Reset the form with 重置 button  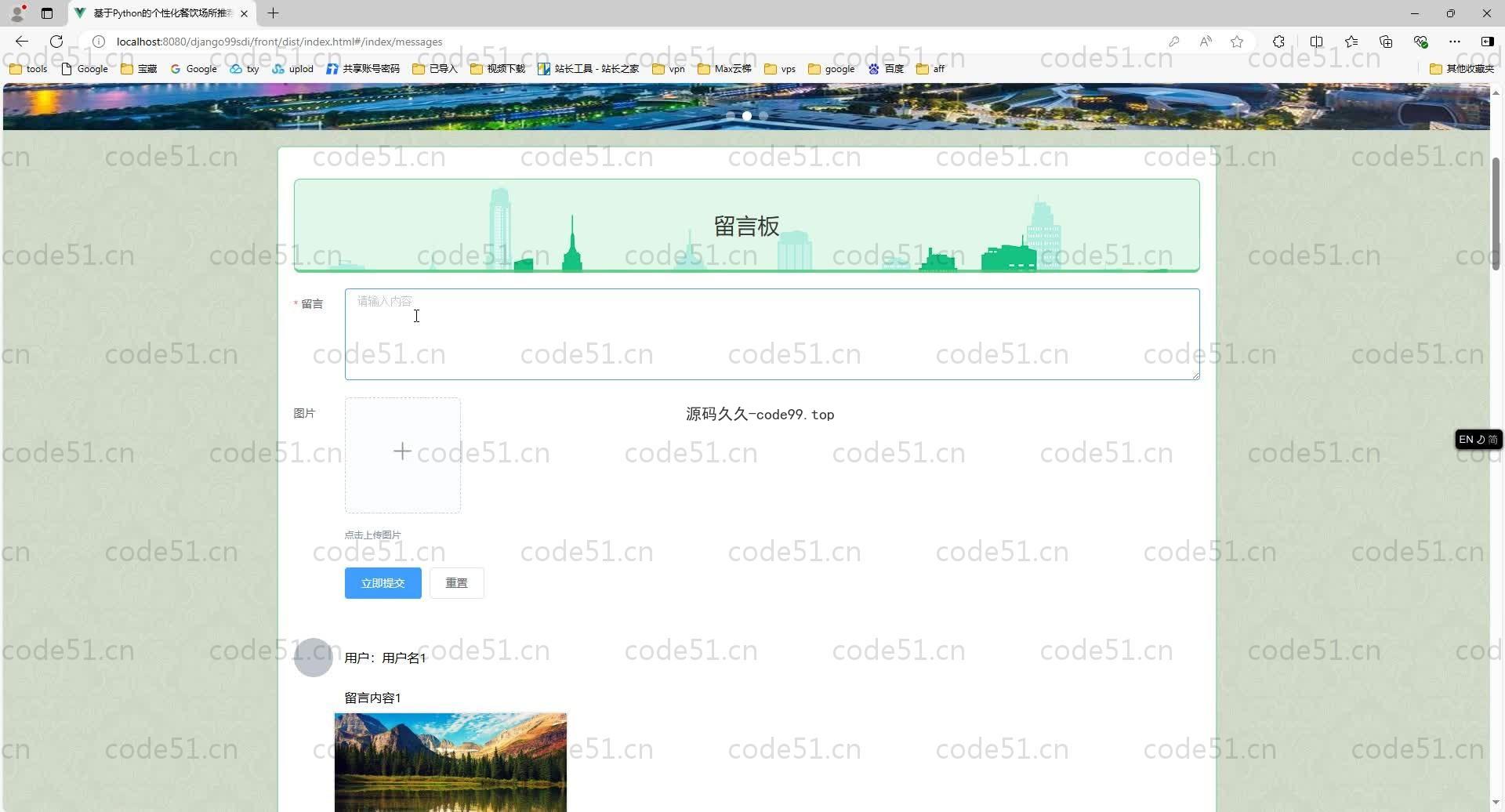[x=457, y=583]
